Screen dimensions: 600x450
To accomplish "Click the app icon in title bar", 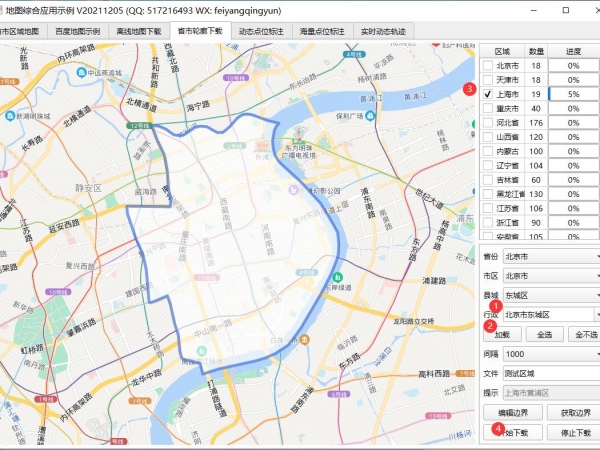I will (x=9, y=9).
